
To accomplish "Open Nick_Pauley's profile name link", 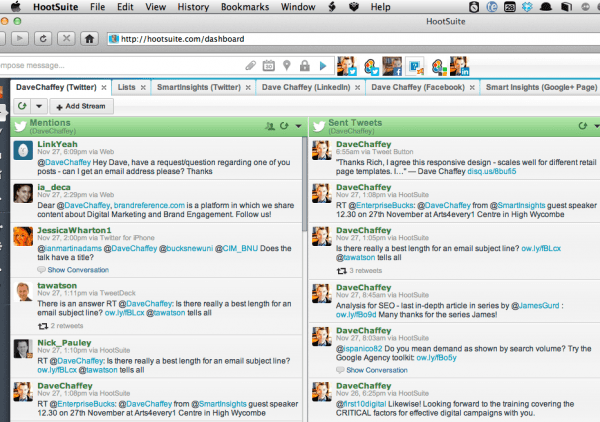I will coord(64,342).
